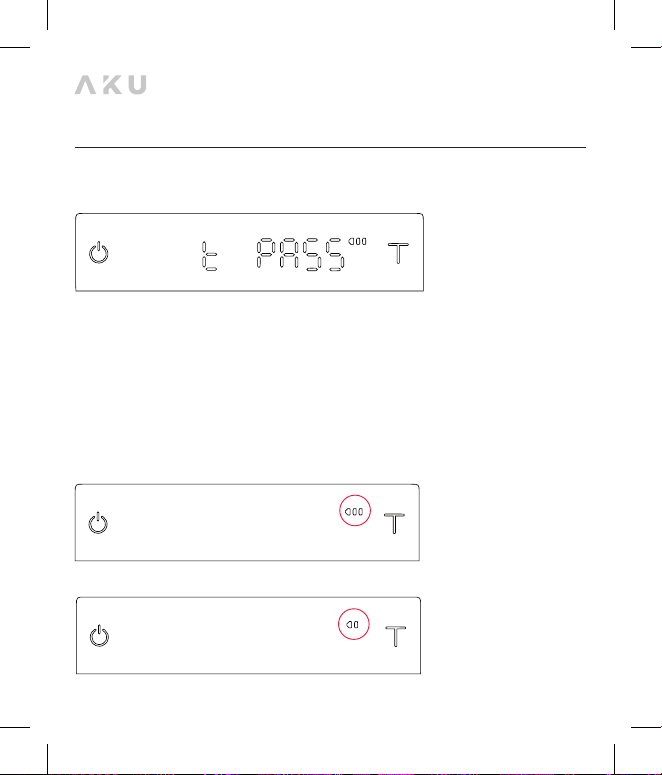Click the letter U in the AKU logo
The image size is (662, 775).
click(x=137, y=85)
